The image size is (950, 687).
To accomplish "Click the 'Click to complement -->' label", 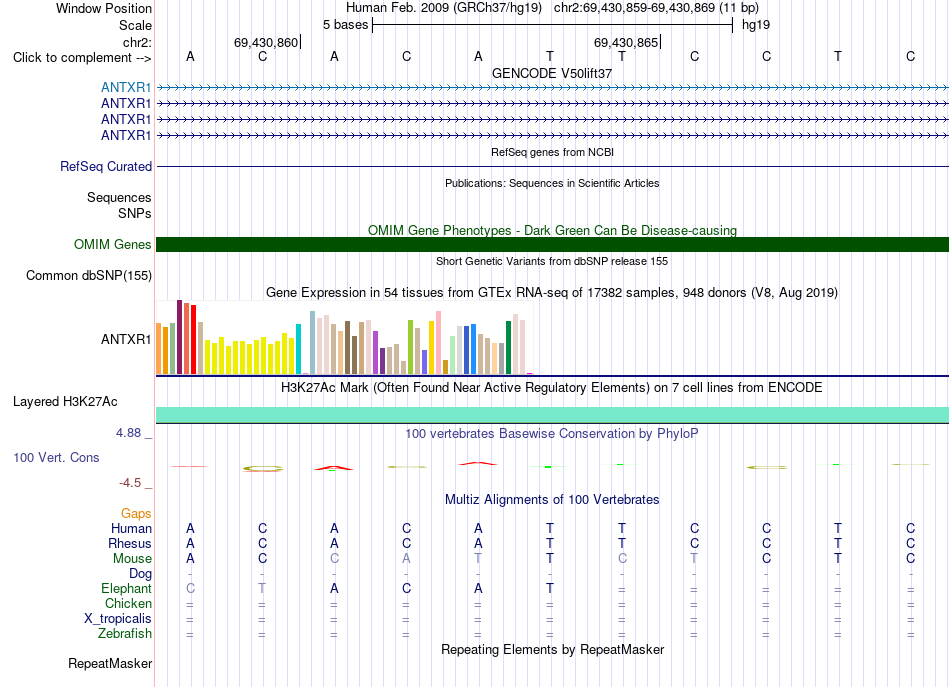I will pos(82,58).
